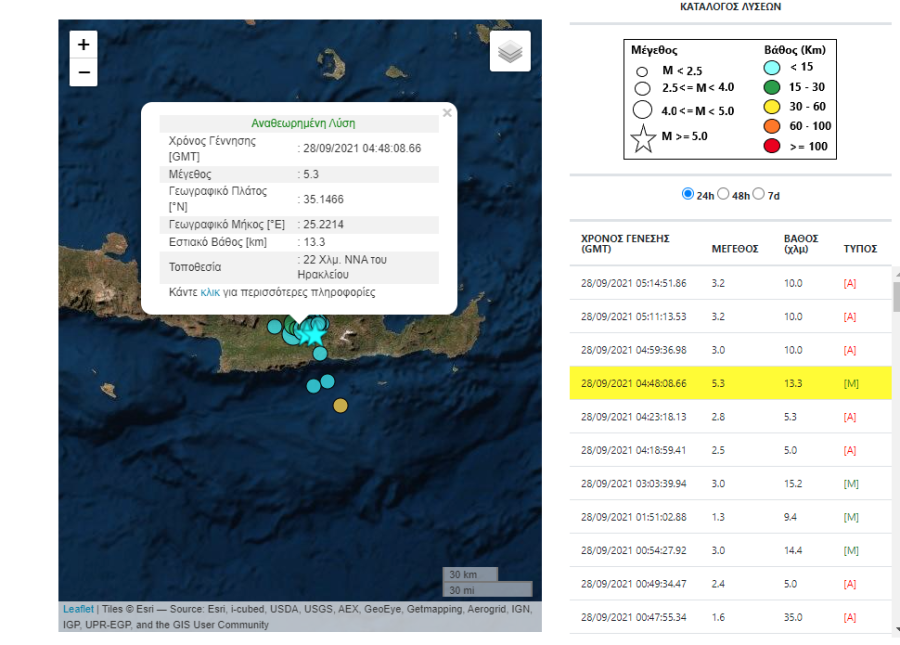Select the 05:11:13.53 earthquake row
Viewport: 900px width, 645px height.
(x=730, y=316)
